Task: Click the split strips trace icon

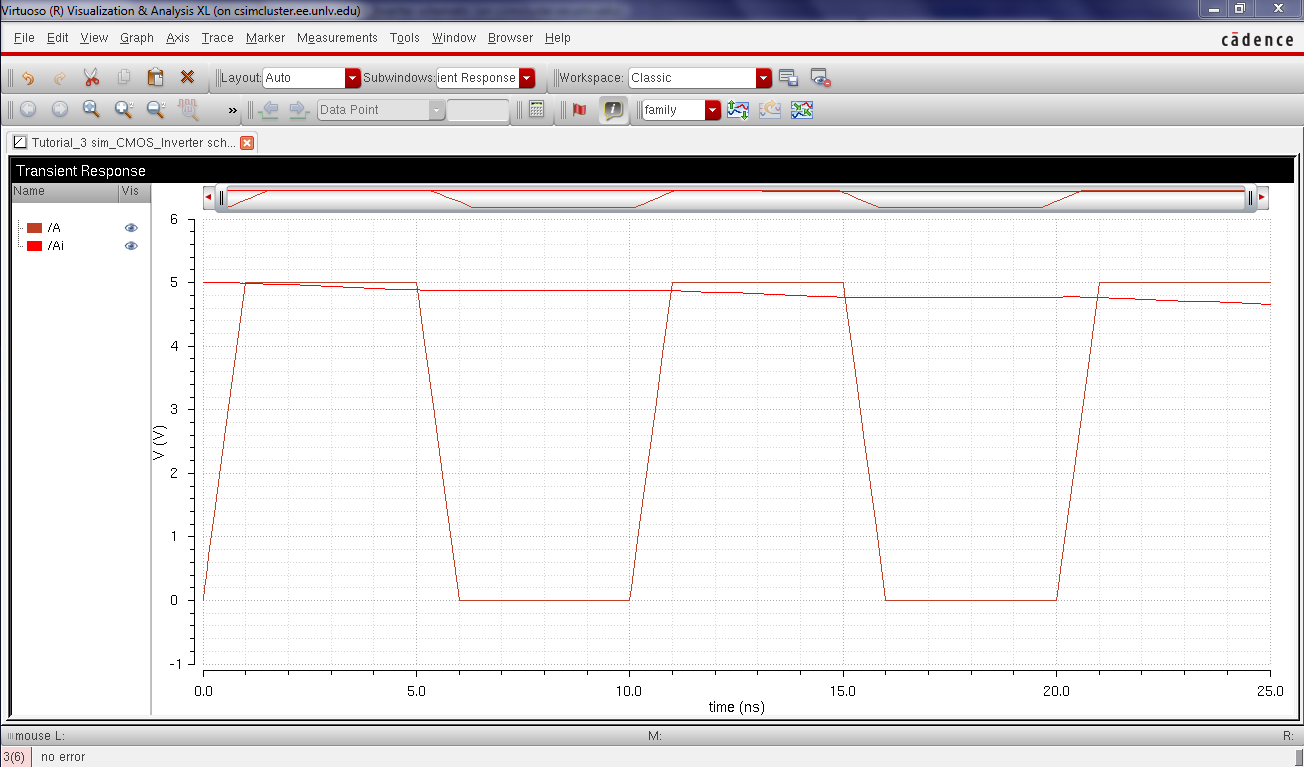Action: 738,110
